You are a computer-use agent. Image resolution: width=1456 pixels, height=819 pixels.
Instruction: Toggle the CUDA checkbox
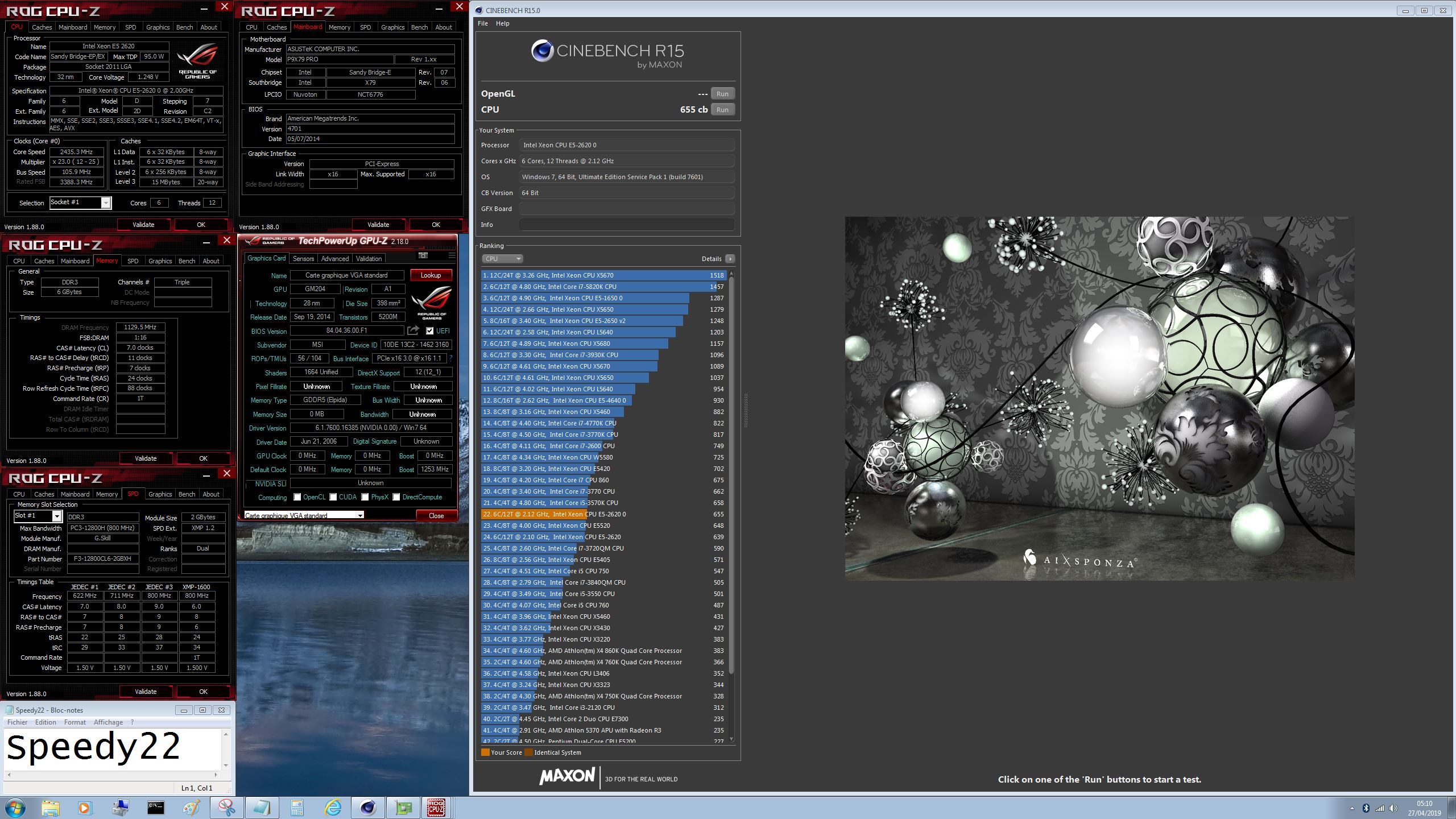click(x=333, y=497)
